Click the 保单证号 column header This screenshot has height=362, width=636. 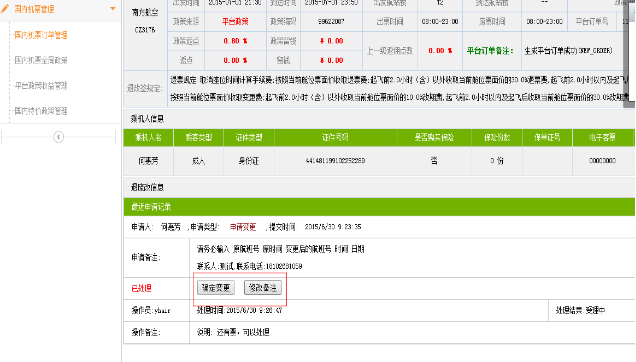click(x=547, y=138)
